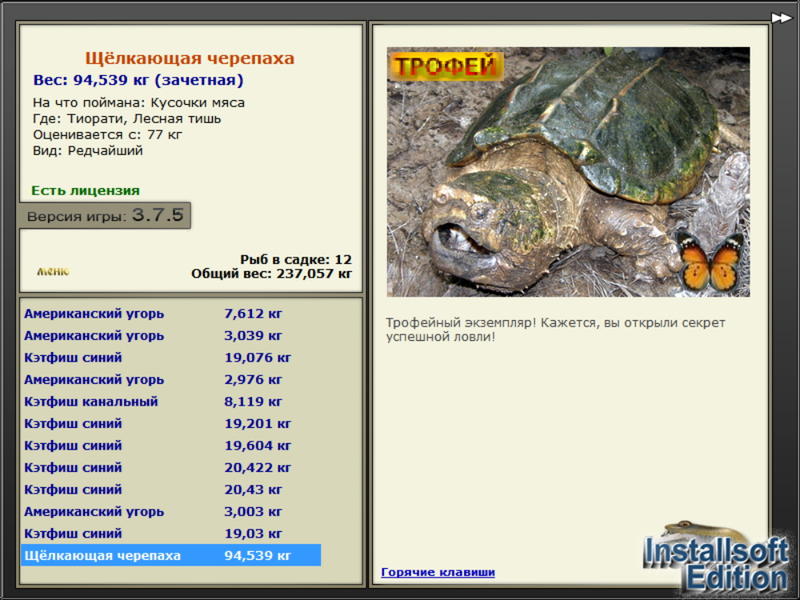This screenshot has width=800, height=600.
Task: Click the Трофейный экземпляр! description text
Action: tap(555, 330)
